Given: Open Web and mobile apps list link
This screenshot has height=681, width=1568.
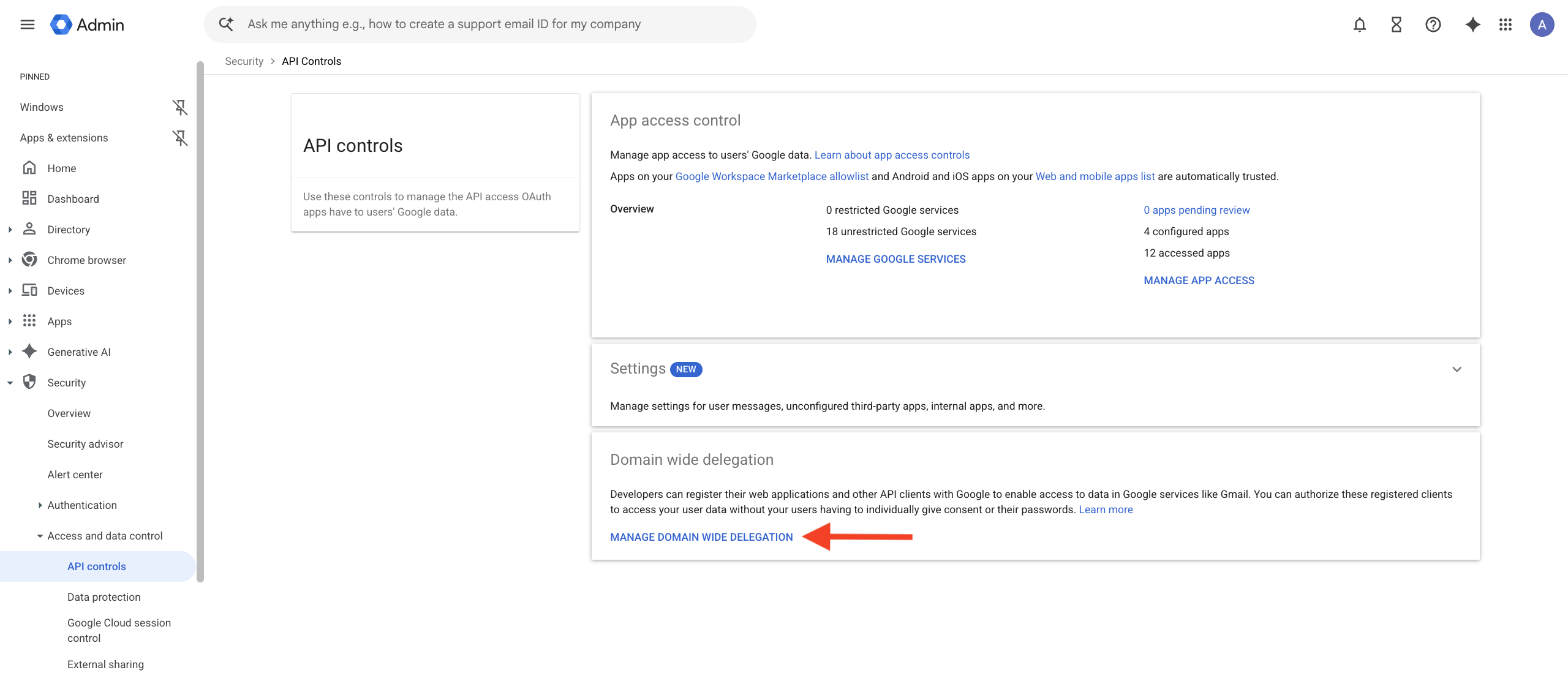Looking at the screenshot, I should pyautogui.click(x=1095, y=176).
